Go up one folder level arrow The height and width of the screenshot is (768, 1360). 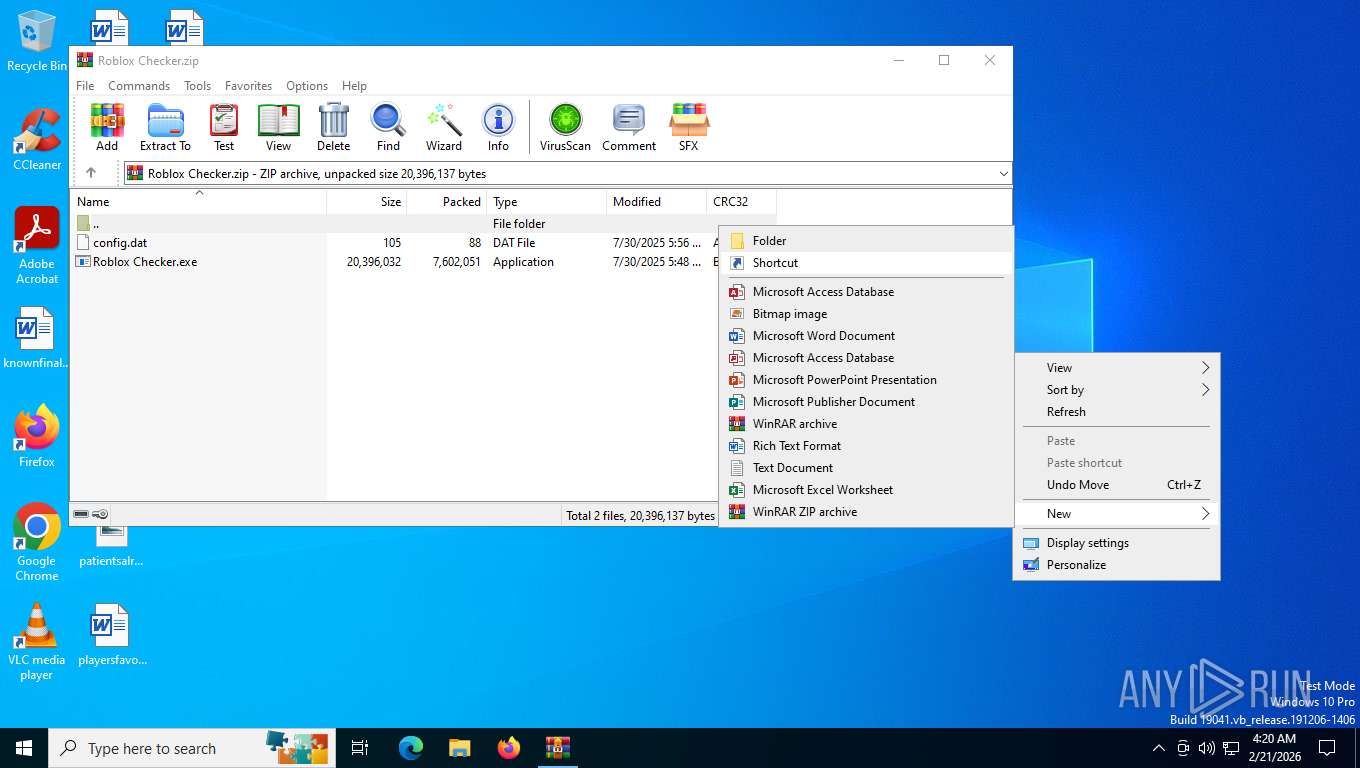[x=91, y=173]
